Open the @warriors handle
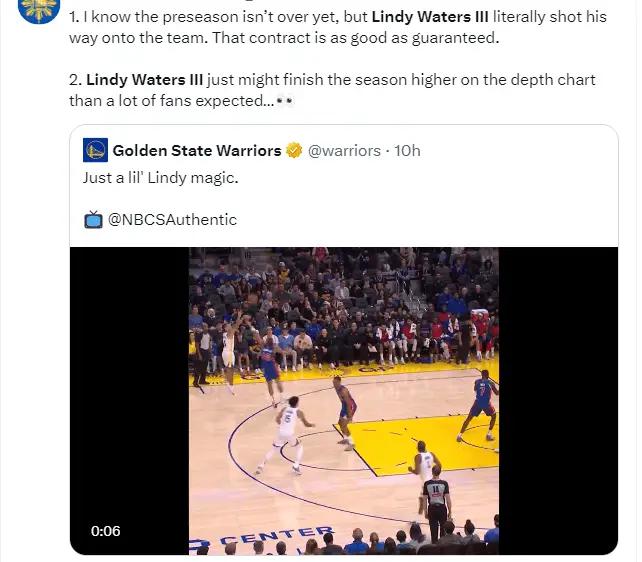642x562 pixels. coord(344,151)
